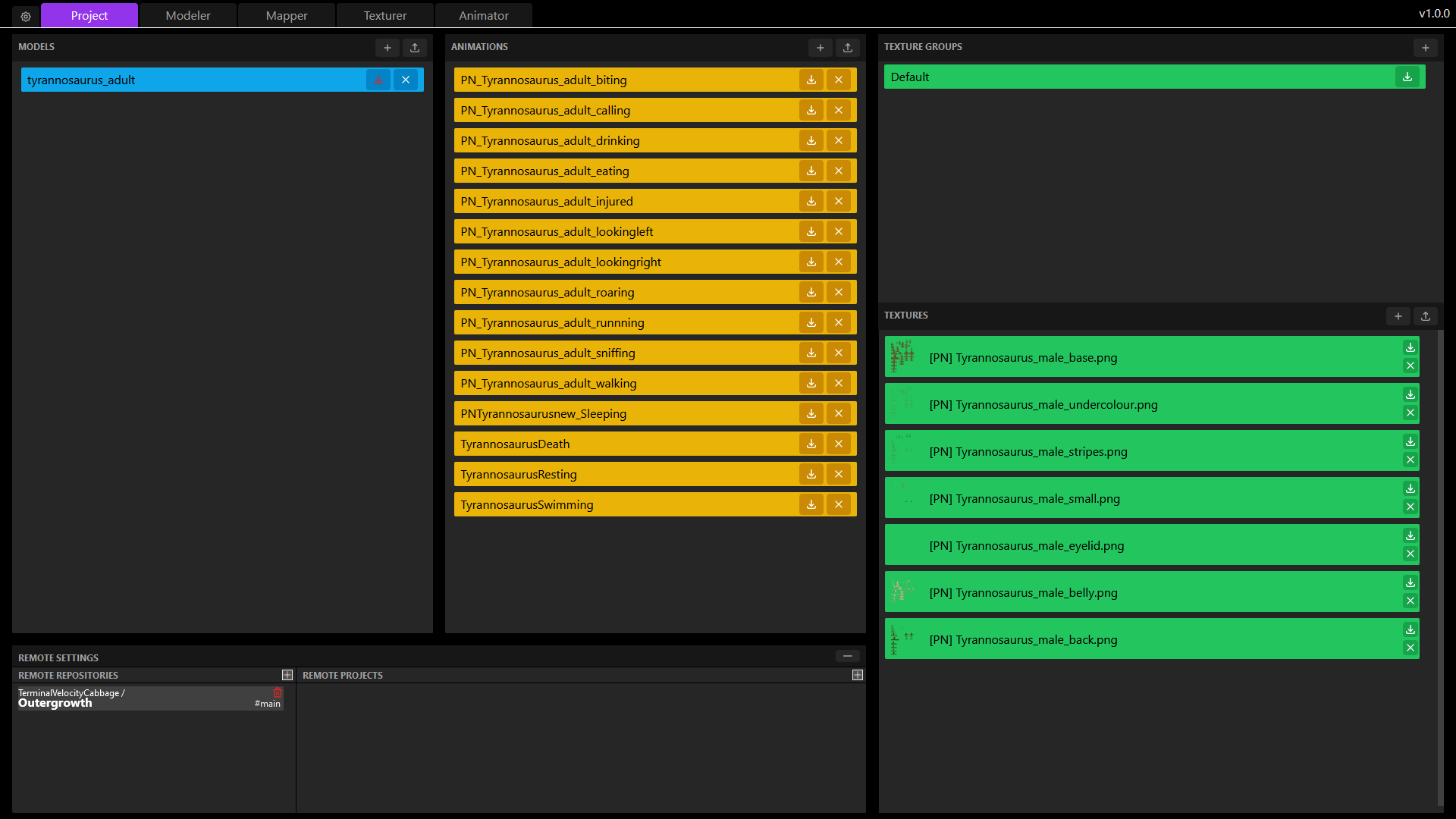The height and width of the screenshot is (819, 1456).
Task: Download the Default texture group
Action: (x=1407, y=77)
